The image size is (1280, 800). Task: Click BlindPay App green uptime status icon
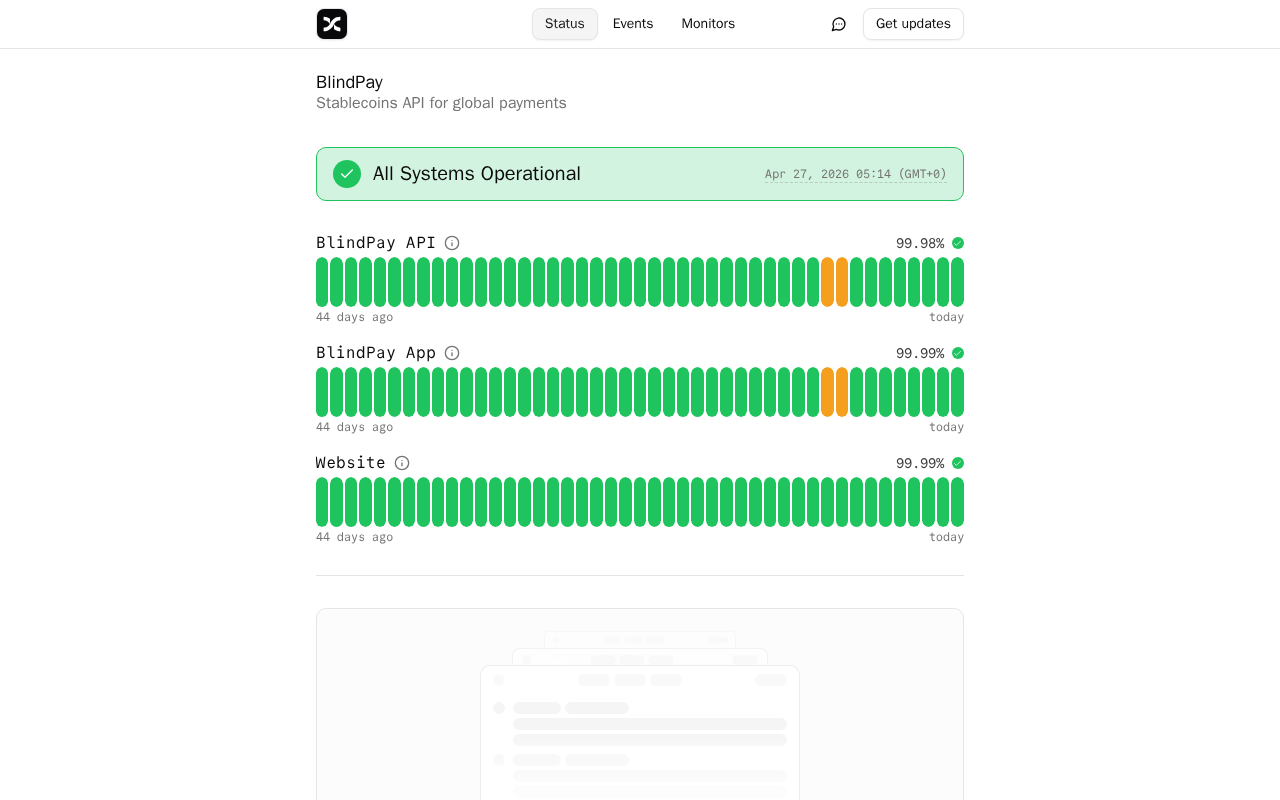tap(958, 353)
